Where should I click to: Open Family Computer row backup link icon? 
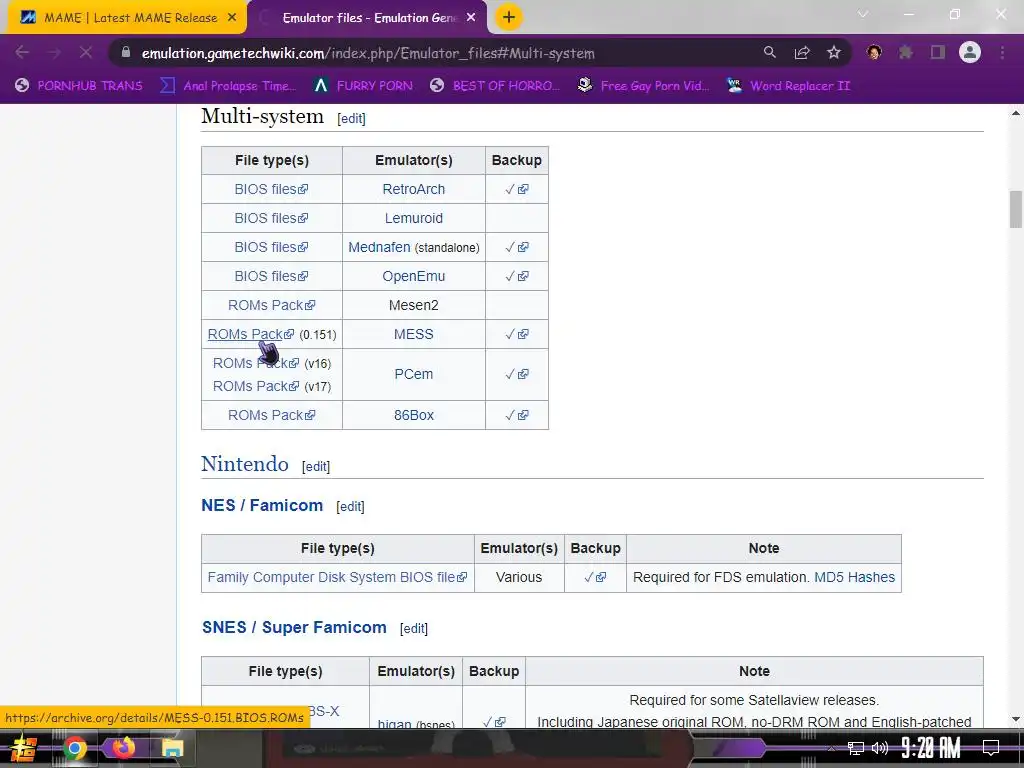coord(601,577)
